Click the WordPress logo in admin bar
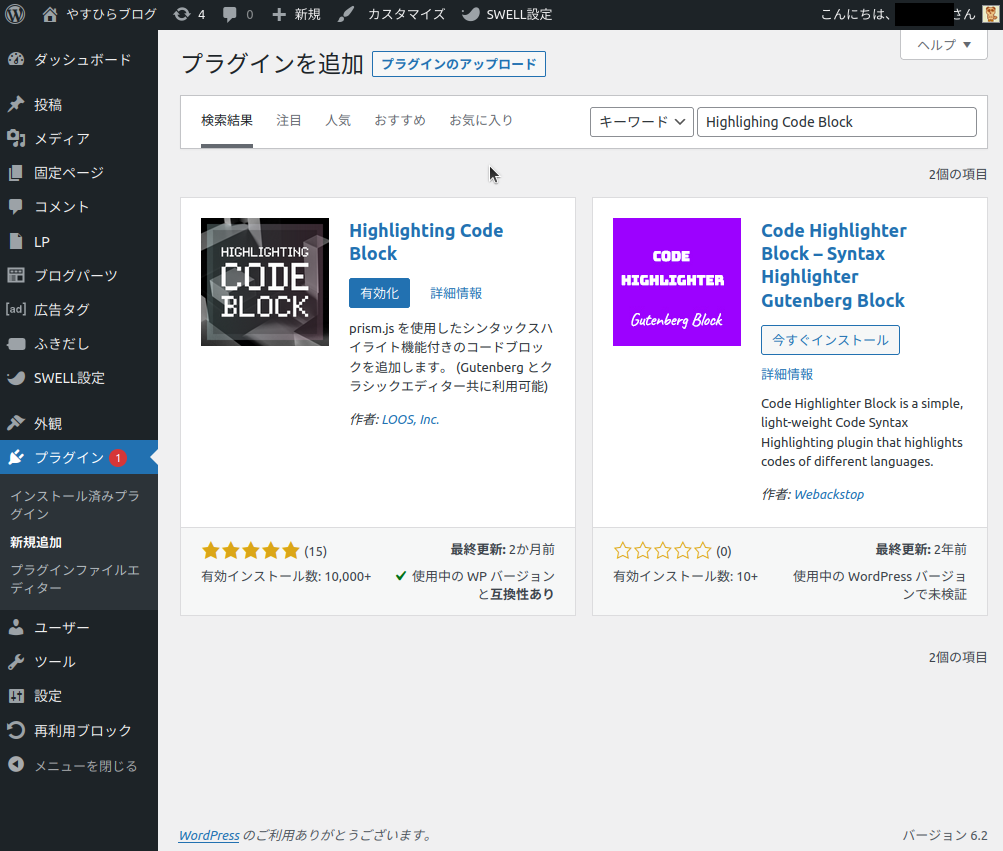This screenshot has height=851, width=1003. 16,14
